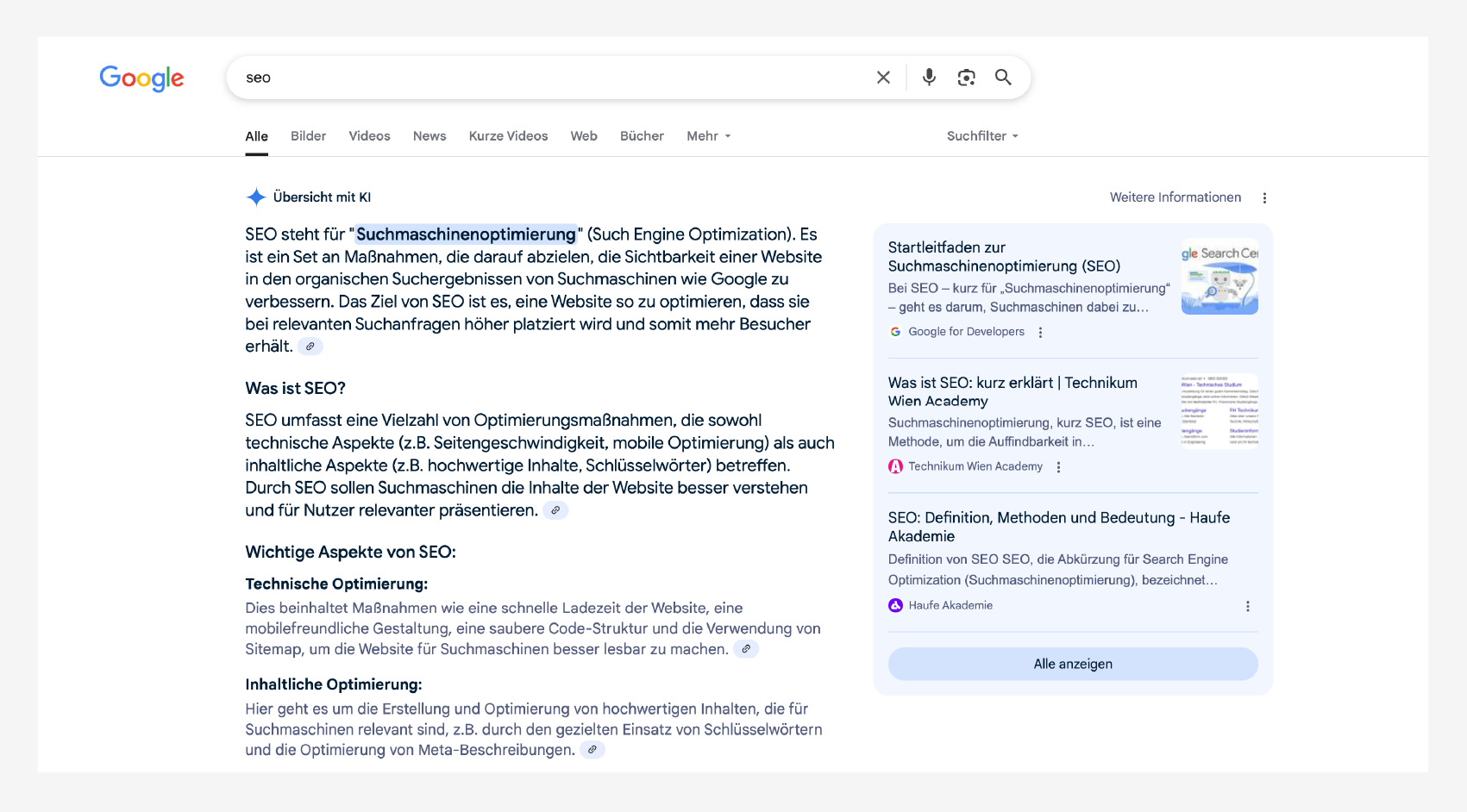Open Google Lens image search icon
The width and height of the screenshot is (1467, 812).
966,78
